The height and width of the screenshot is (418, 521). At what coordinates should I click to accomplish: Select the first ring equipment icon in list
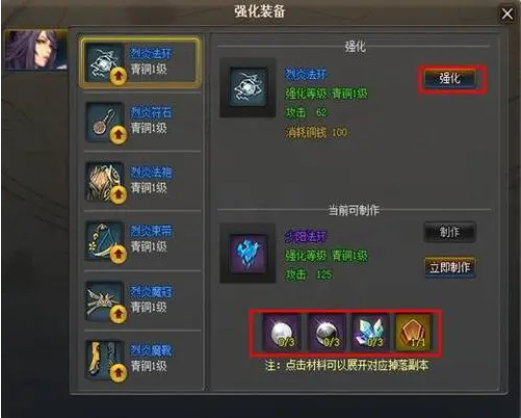click(105, 63)
